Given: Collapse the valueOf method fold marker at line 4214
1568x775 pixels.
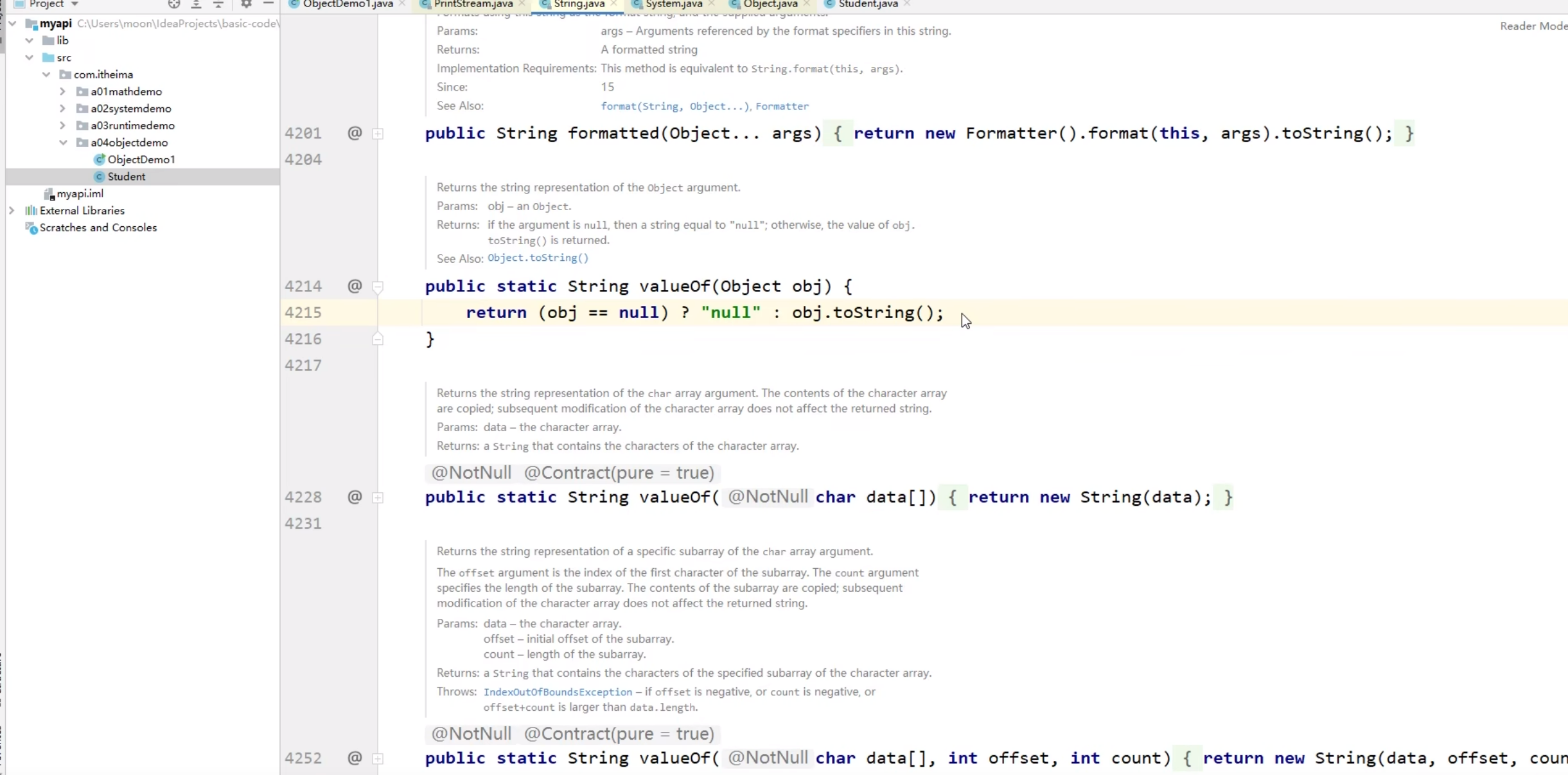Looking at the screenshot, I should [x=378, y=286].
